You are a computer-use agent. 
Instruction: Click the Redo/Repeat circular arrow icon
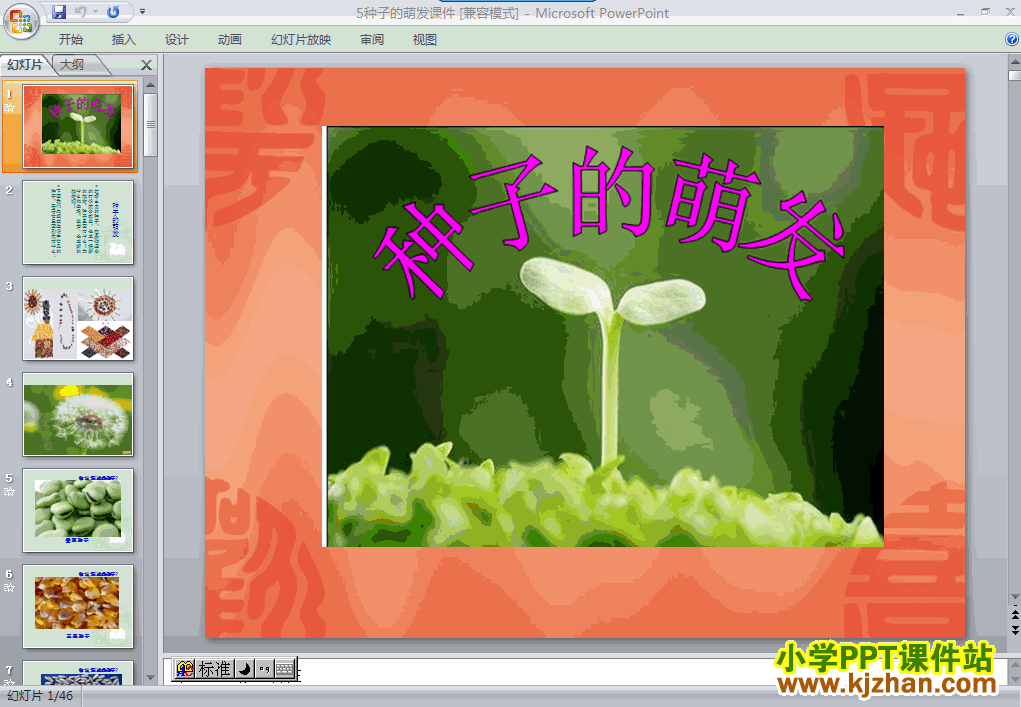pyautogui.click(x=113, y=12)
